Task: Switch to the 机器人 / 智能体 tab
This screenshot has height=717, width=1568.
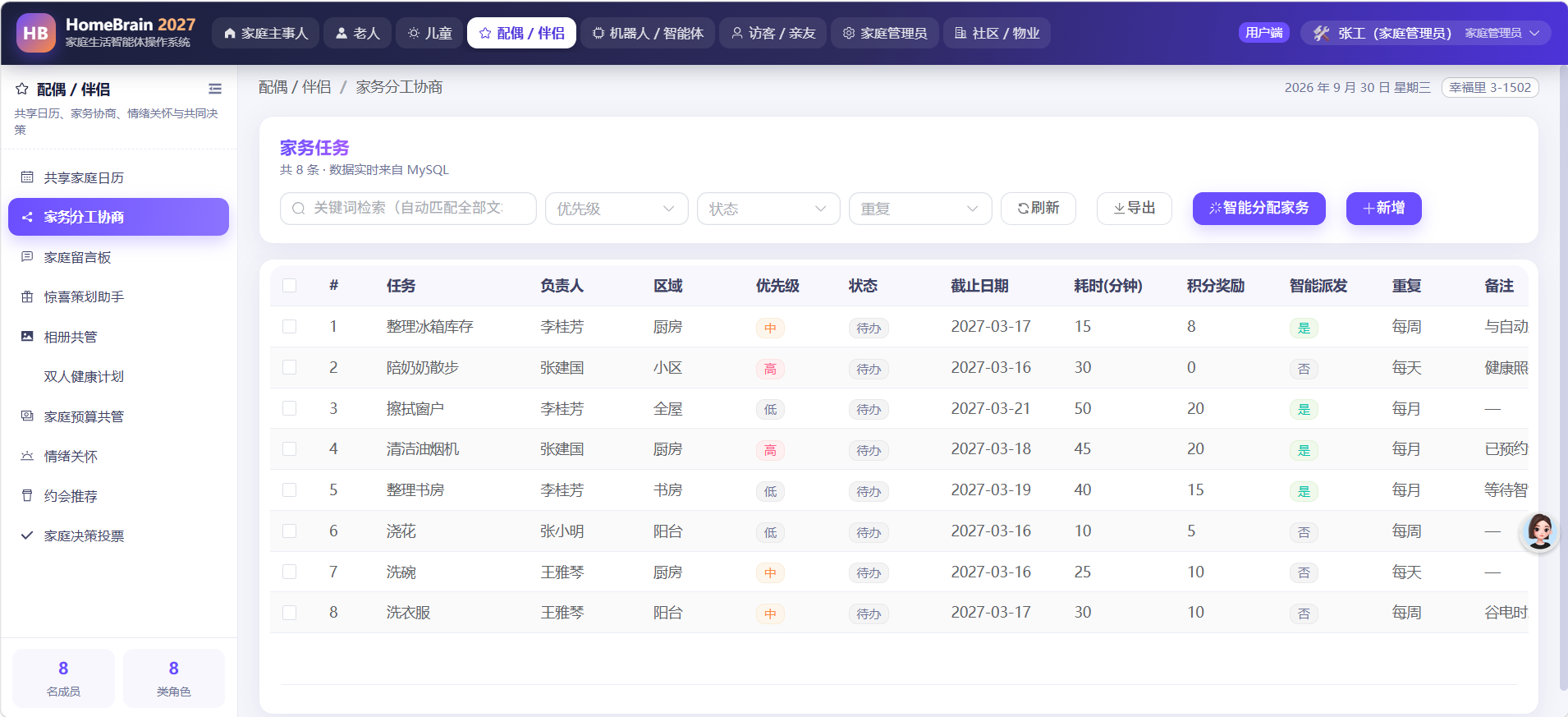Action: [x=648, y=33]
